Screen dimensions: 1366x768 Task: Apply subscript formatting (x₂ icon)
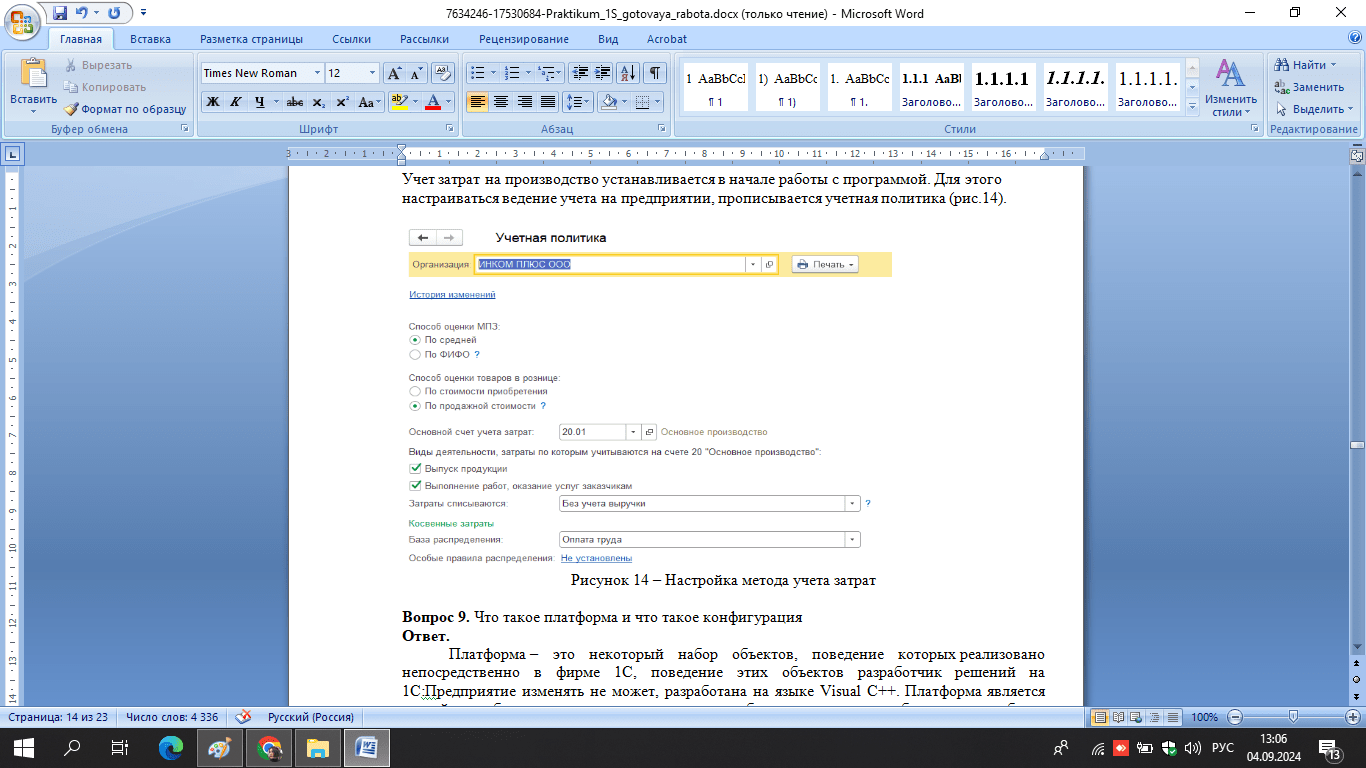click(318, 102)
